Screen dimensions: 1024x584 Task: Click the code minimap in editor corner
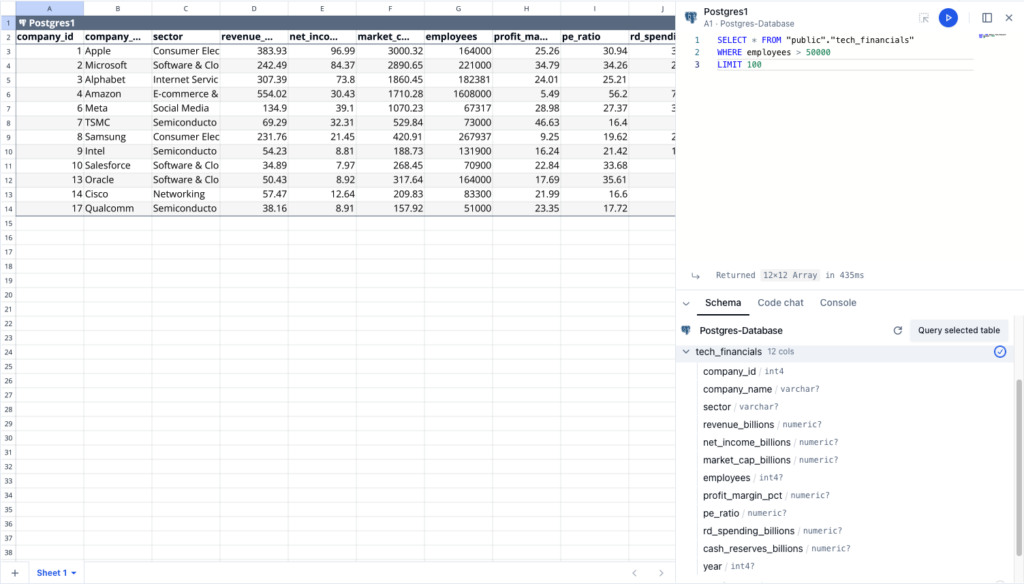992,36
